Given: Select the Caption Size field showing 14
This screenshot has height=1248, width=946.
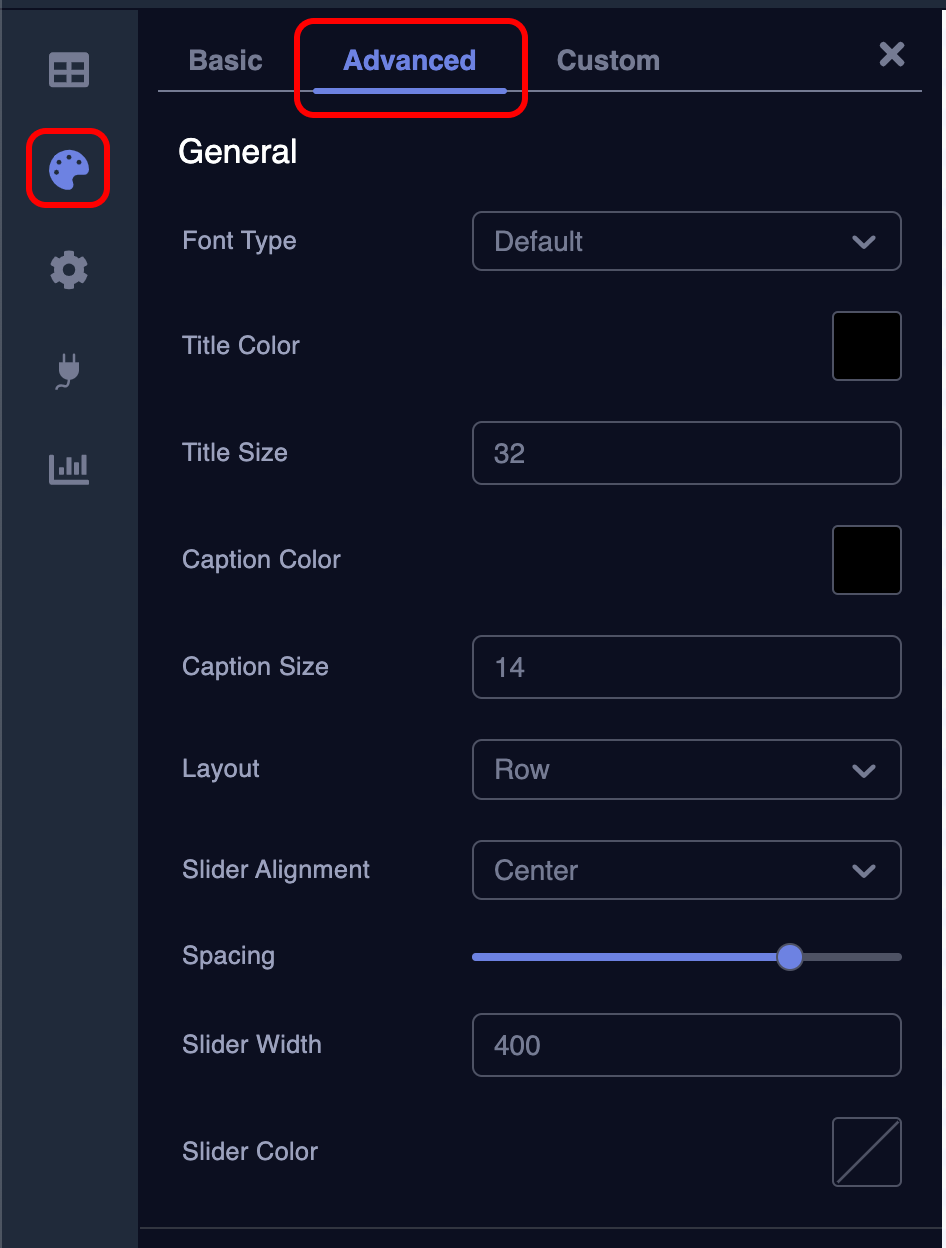Looking at the screenshot, I should [x=686, y=667].
